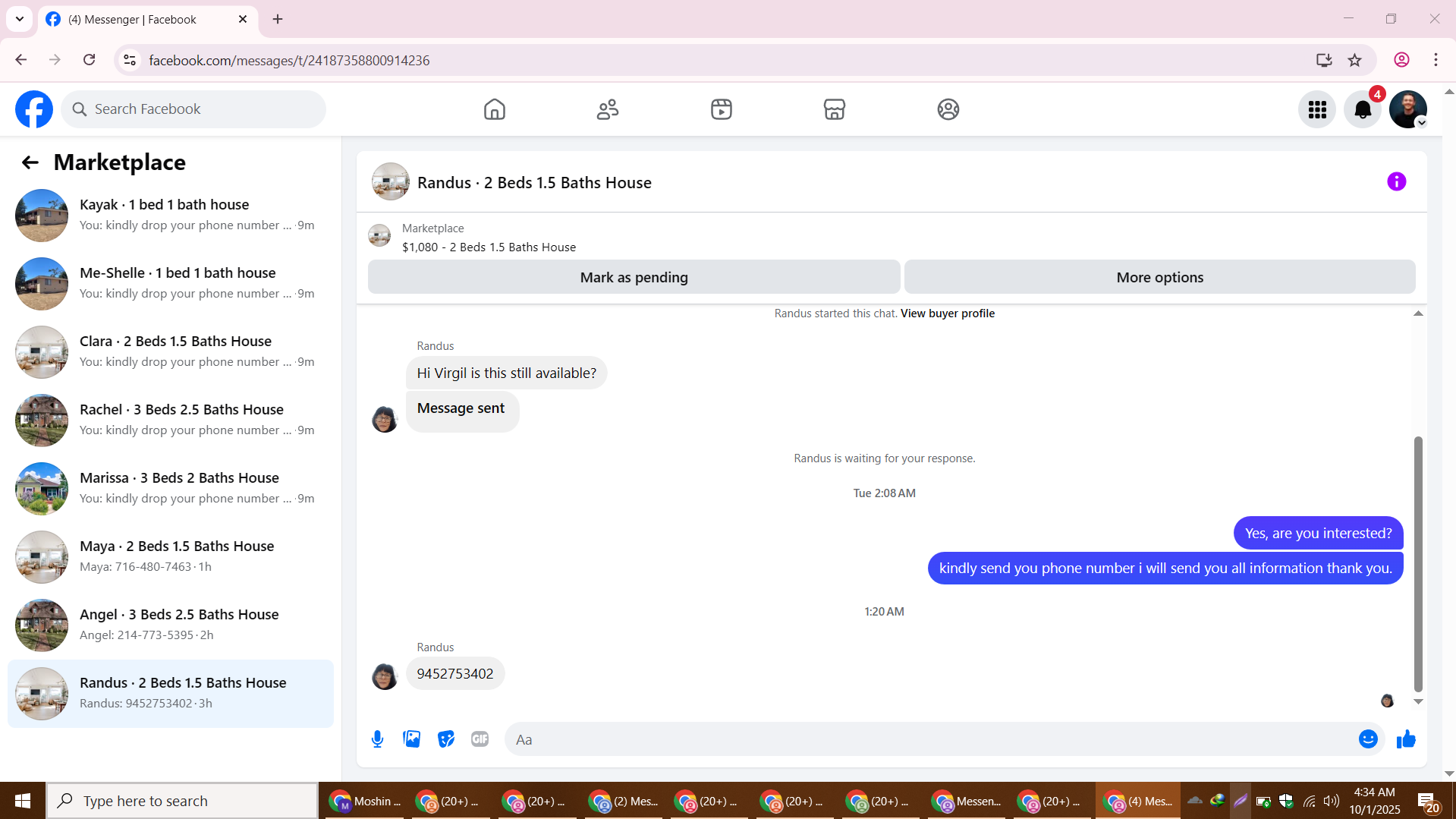Open the Marketplace storefront icon
1456x819 pixels.
pos(835,109)
